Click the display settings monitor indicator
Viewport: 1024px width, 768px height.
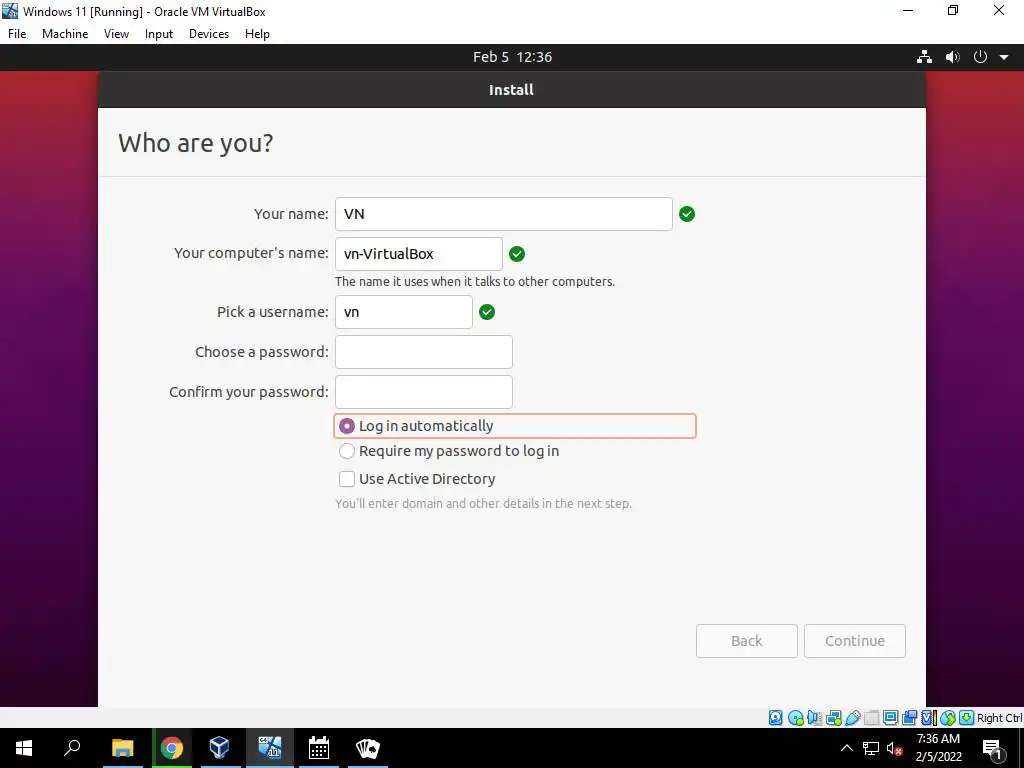point(890,718)
